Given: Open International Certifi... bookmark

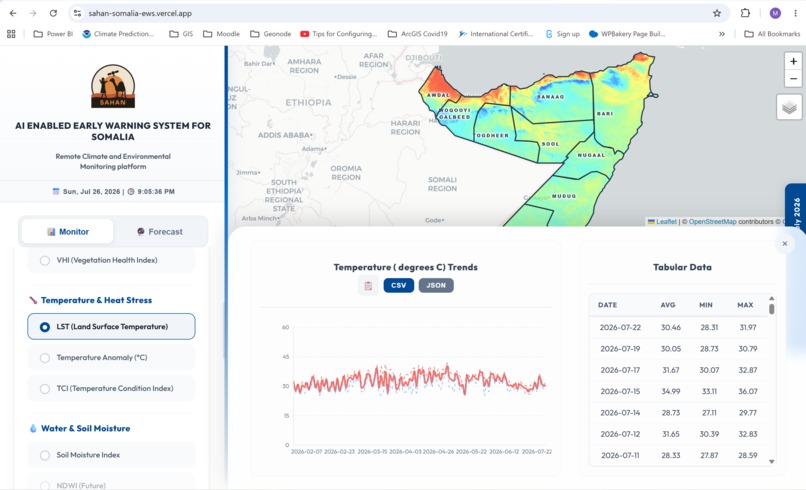Looking at the screenshot, I should pyautogui.click(x=496, y=34).
